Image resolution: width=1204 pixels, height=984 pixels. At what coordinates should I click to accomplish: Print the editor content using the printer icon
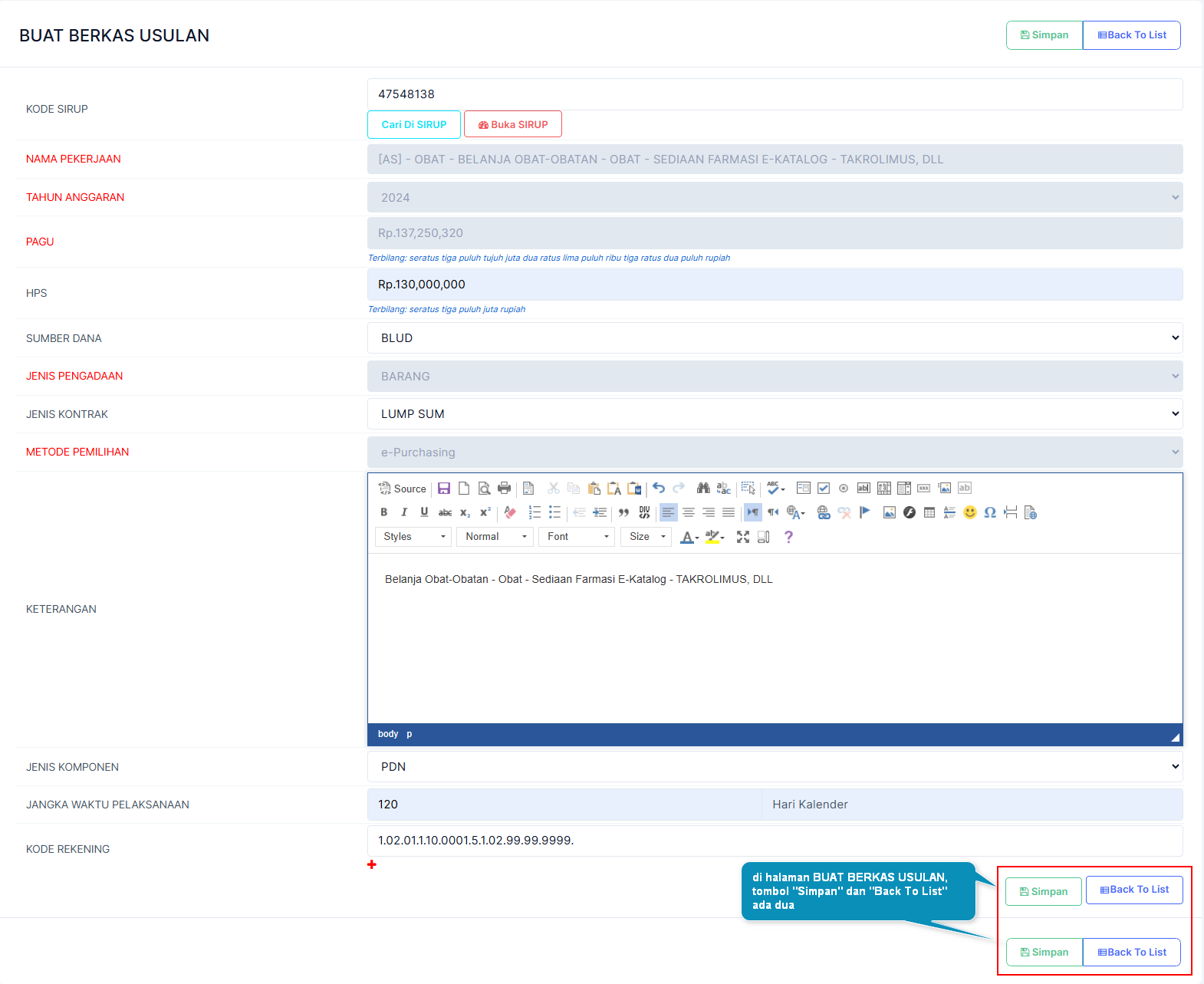504,489
